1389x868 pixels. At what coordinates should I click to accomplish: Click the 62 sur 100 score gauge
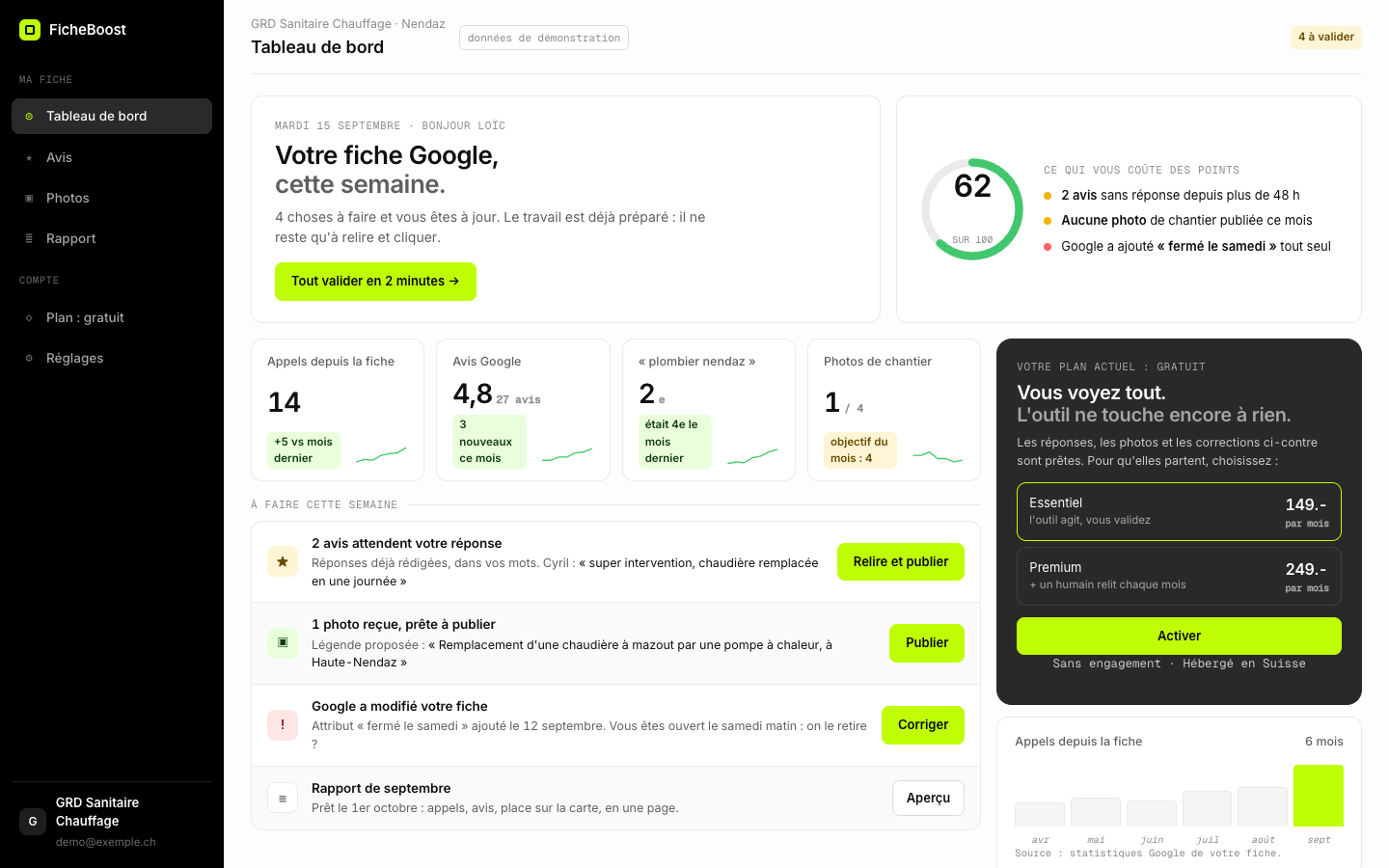(x=972, y=209)
